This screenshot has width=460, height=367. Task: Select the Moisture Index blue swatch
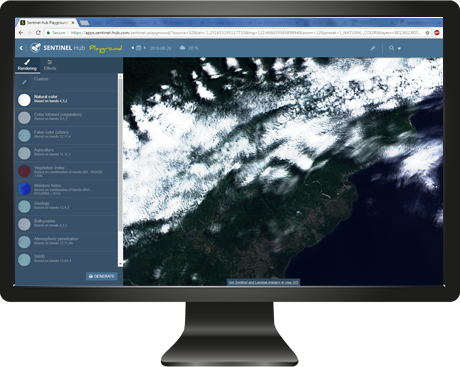click(24, 189)
